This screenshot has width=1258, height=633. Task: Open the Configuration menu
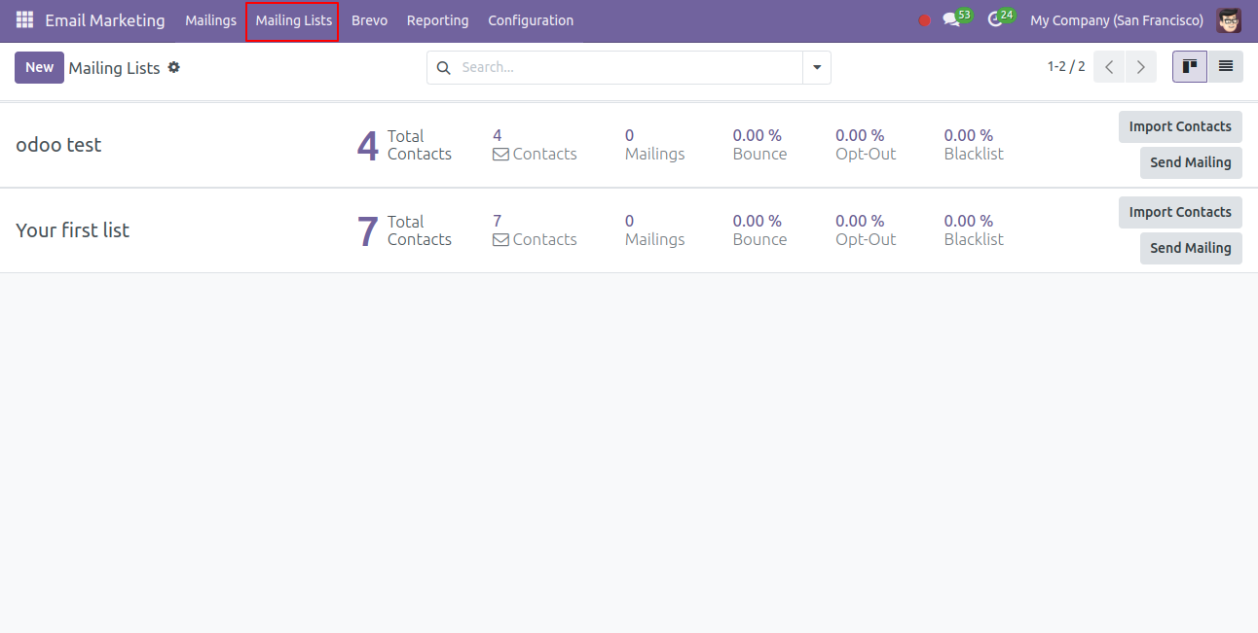[530, 20]
